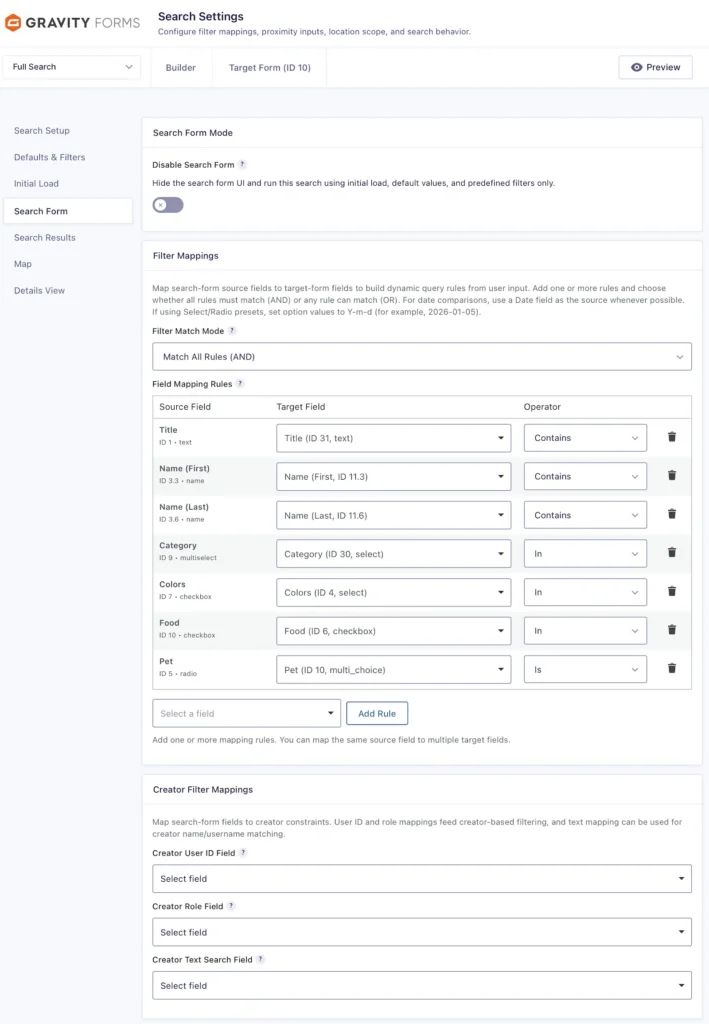Switch to the Builder tab
This screenshot has width=709, height=1024.
pyautogui.click(x=181, y=67)
